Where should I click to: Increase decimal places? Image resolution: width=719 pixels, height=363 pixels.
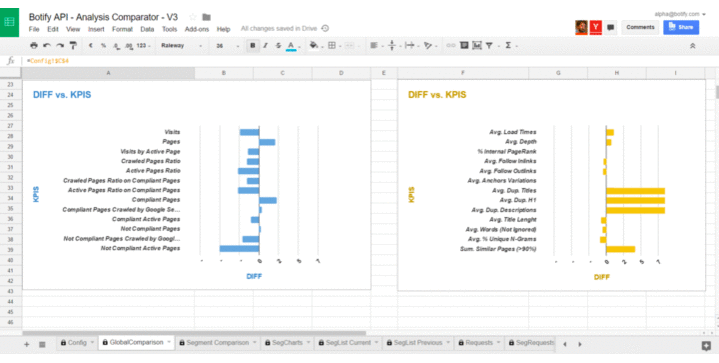click(129, 45)
